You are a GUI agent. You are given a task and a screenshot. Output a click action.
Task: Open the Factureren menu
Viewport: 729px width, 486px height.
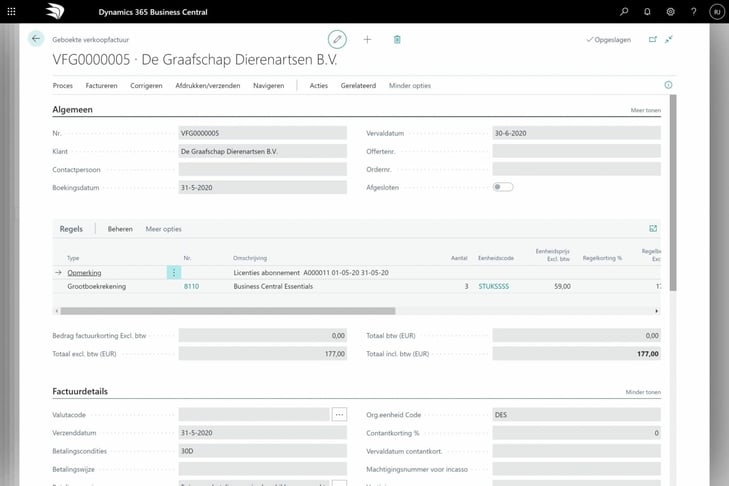coord(101,86)
